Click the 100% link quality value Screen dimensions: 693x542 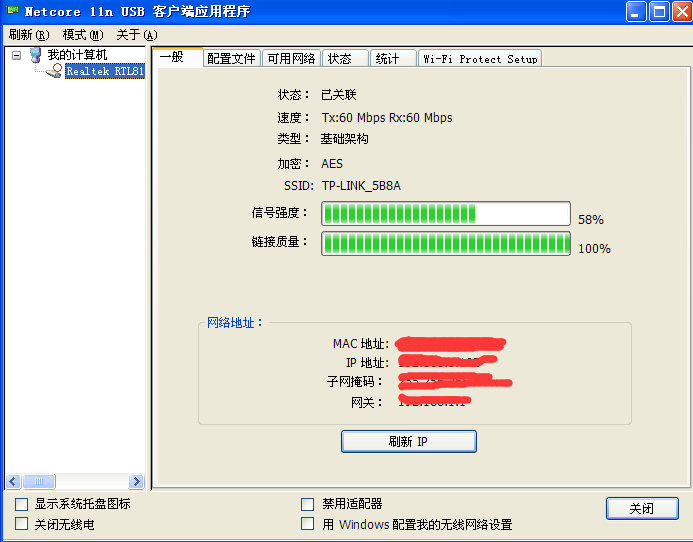coord(594,248)
